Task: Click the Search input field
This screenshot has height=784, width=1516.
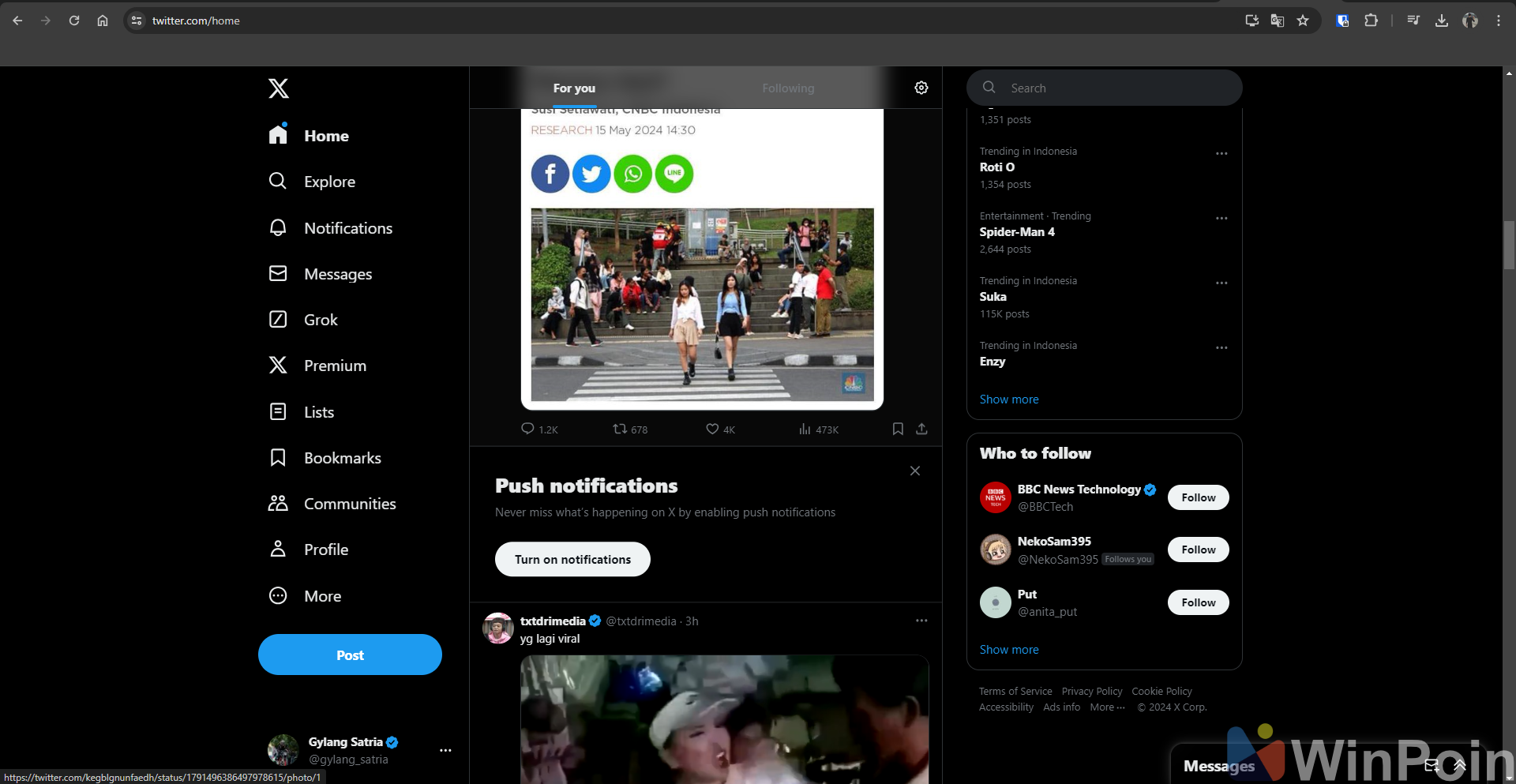Action: click(x=1105, y=88)
